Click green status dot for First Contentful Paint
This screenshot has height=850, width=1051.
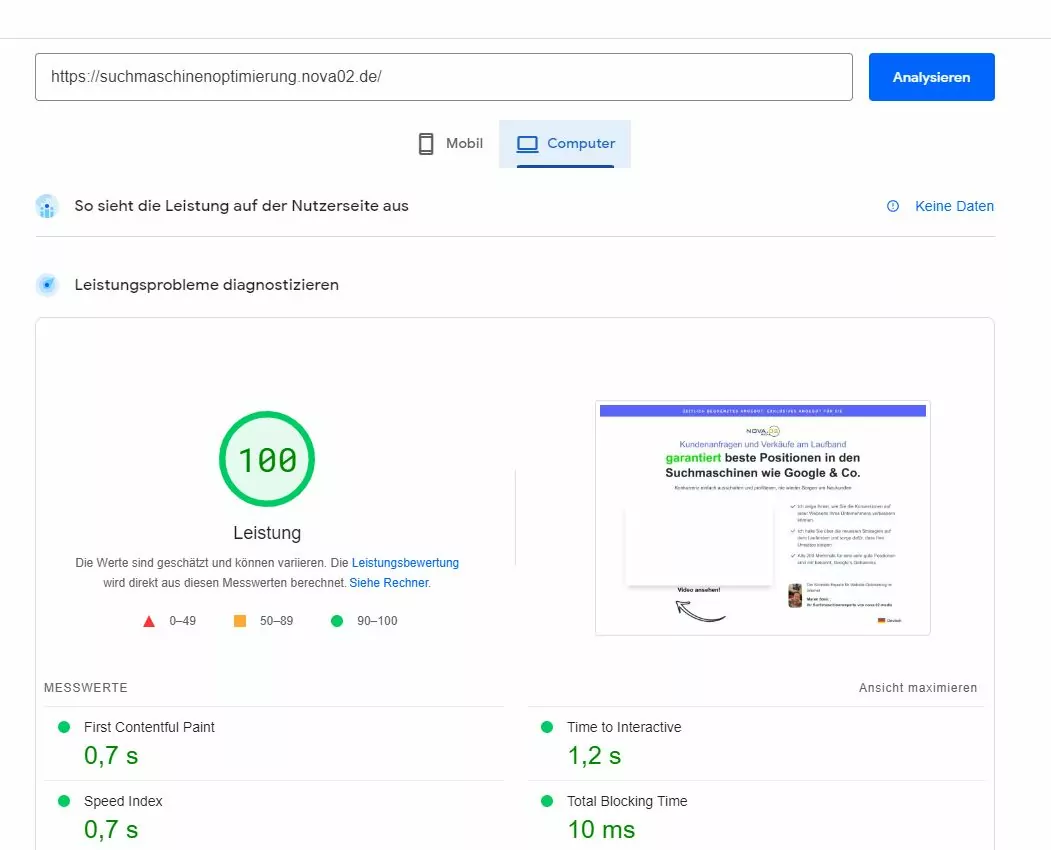(x=64, y=727)
